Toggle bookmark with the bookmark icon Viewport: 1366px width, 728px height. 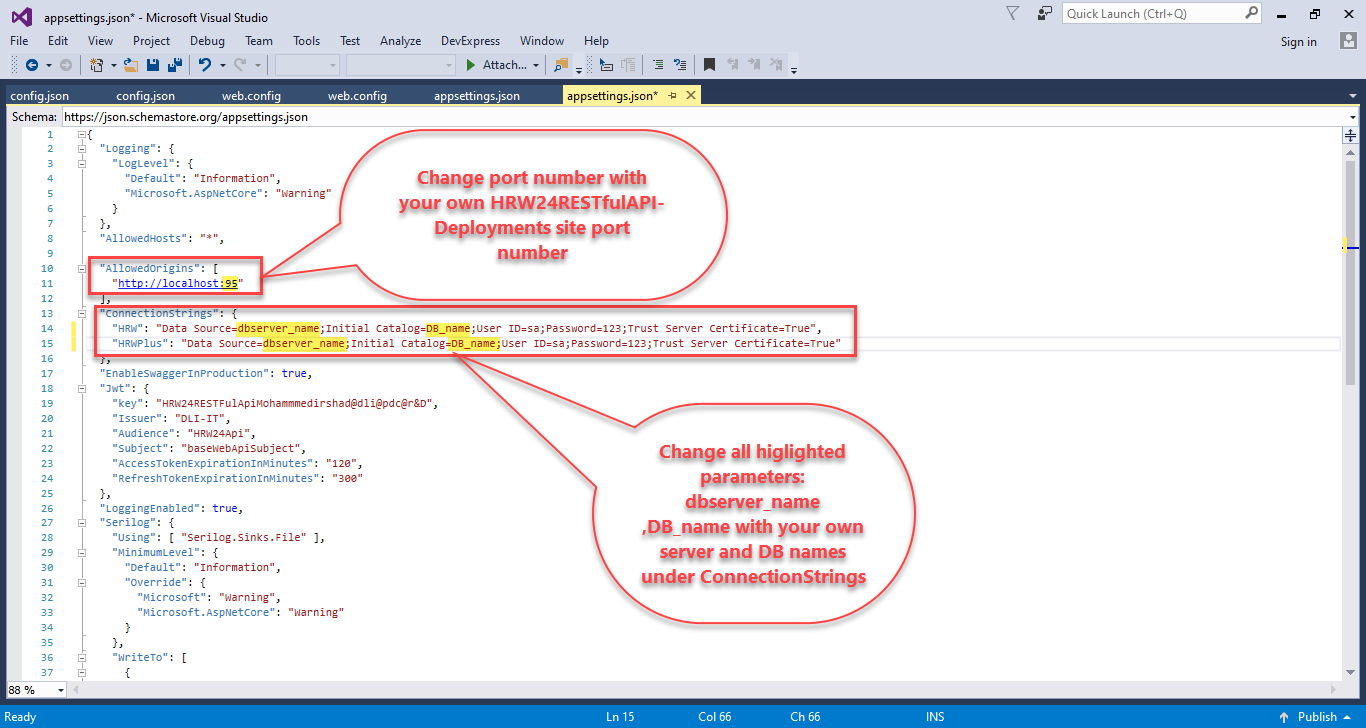[x=709, y=65]
